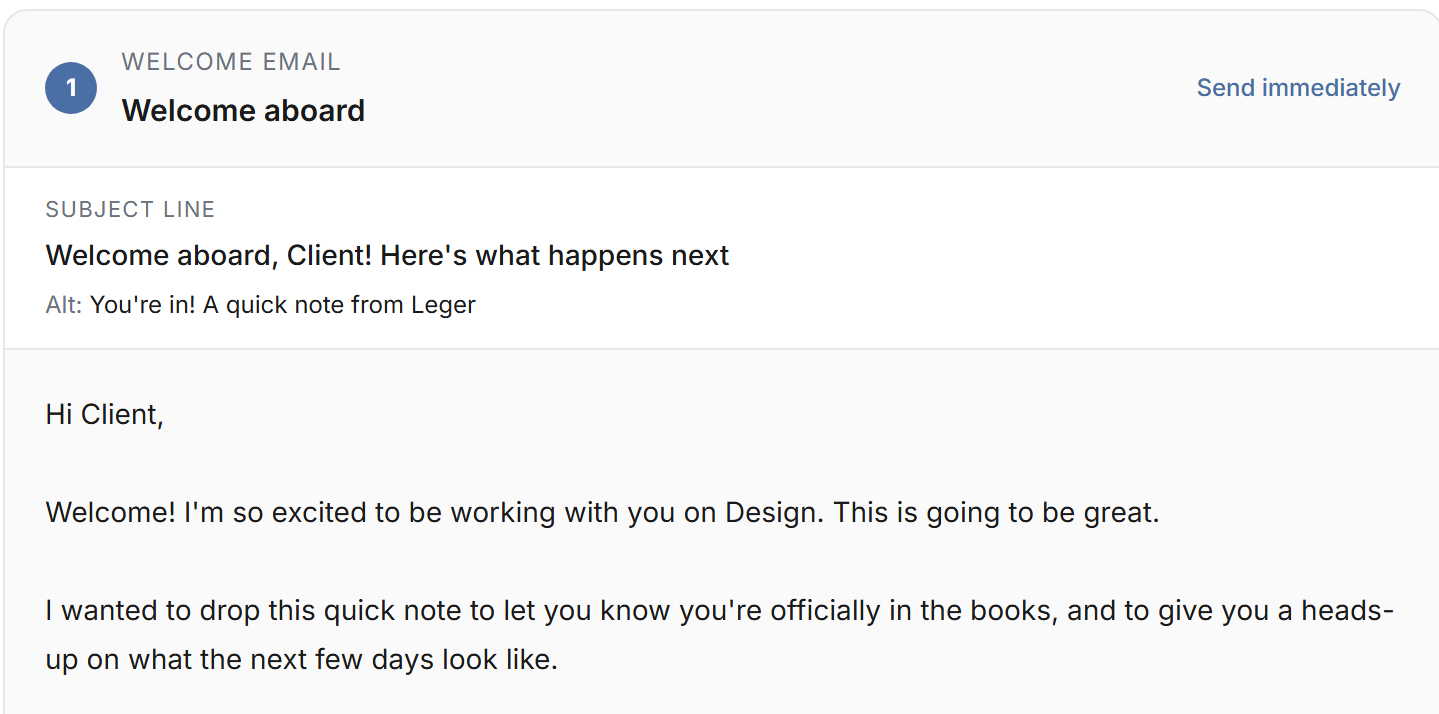Click the word Client in the subject line

[332, 255]
